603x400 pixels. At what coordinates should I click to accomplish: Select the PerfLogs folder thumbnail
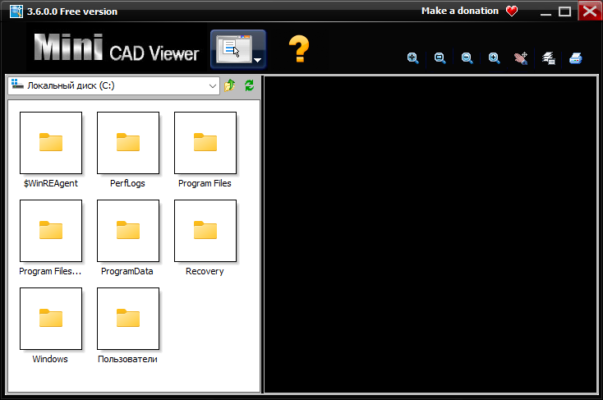click(128, 143)
